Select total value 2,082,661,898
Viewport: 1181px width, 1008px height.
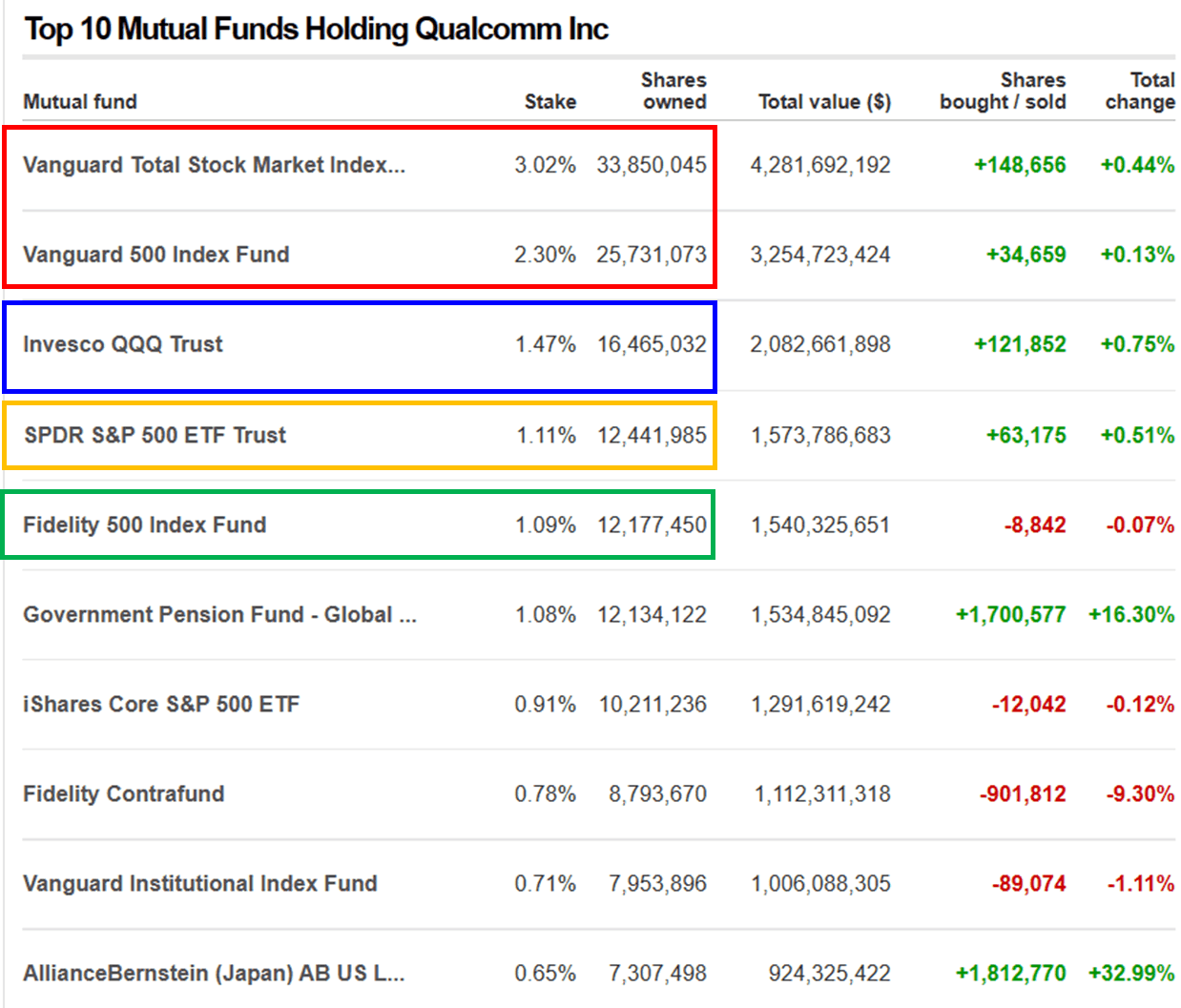coord(820,344)
